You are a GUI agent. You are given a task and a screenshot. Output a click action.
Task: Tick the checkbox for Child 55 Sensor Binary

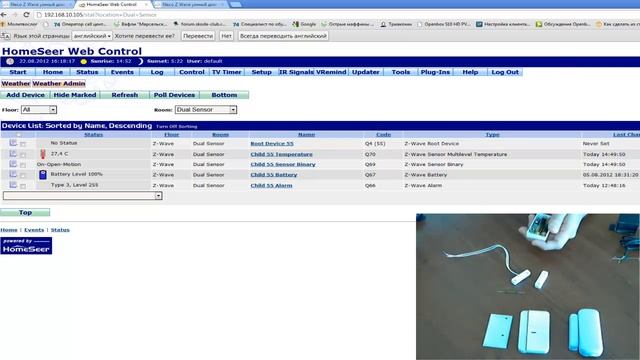pyautogui.click(x=23, y=165)
